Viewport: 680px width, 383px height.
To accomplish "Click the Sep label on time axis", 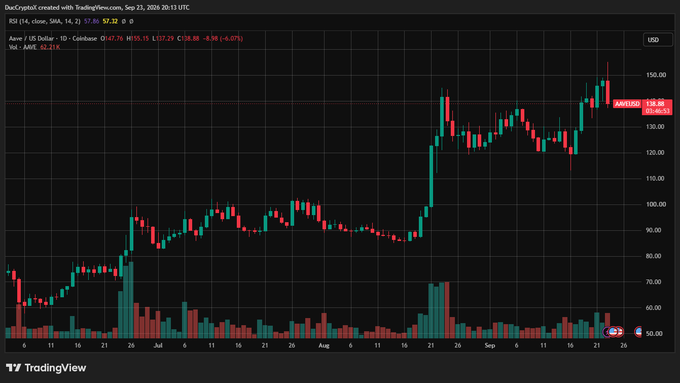I will click(x=490, y=345).
